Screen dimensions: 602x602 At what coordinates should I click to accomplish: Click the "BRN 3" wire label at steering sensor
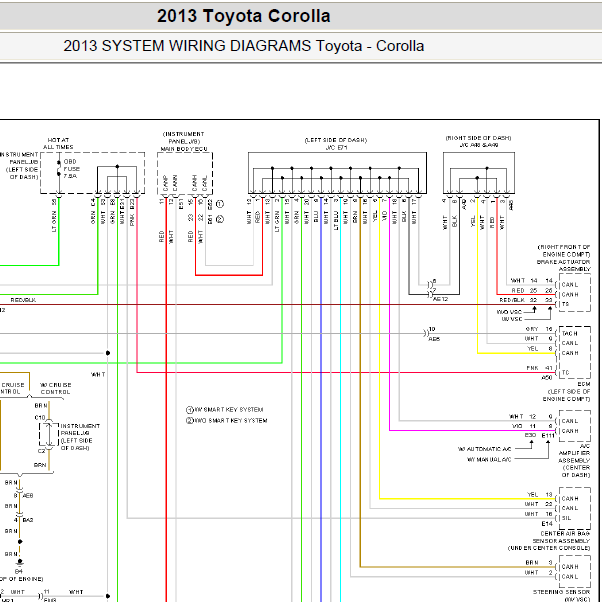pyautogui.click(x=539, y=562)
